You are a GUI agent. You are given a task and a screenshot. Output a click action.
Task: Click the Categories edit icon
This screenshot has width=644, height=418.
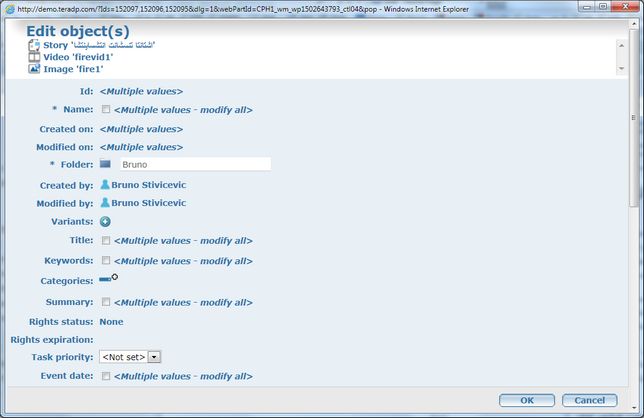tap(108, 279)
